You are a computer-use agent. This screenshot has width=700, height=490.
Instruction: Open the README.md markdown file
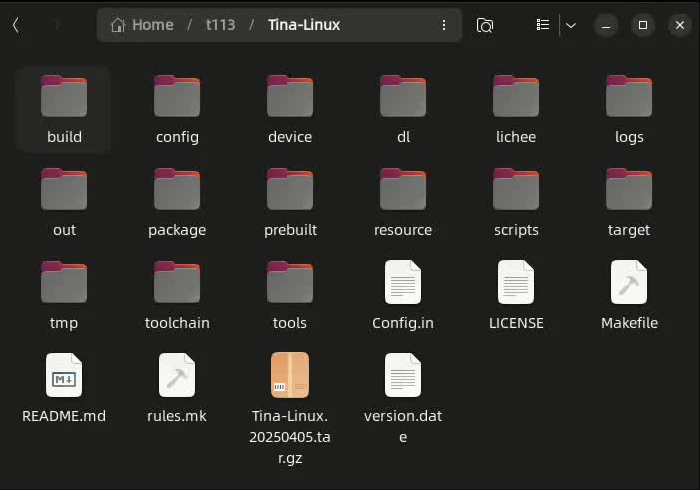click(x=64, y=376)
